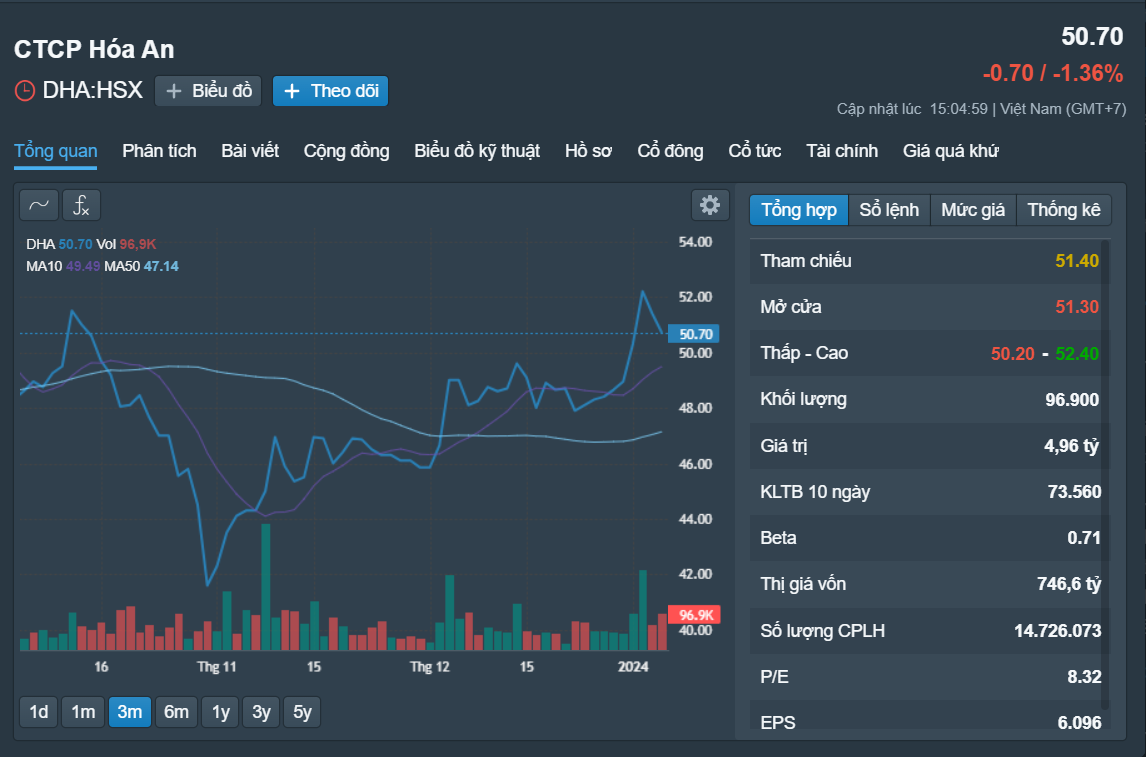Open the fx indicators button

point(81,205)
